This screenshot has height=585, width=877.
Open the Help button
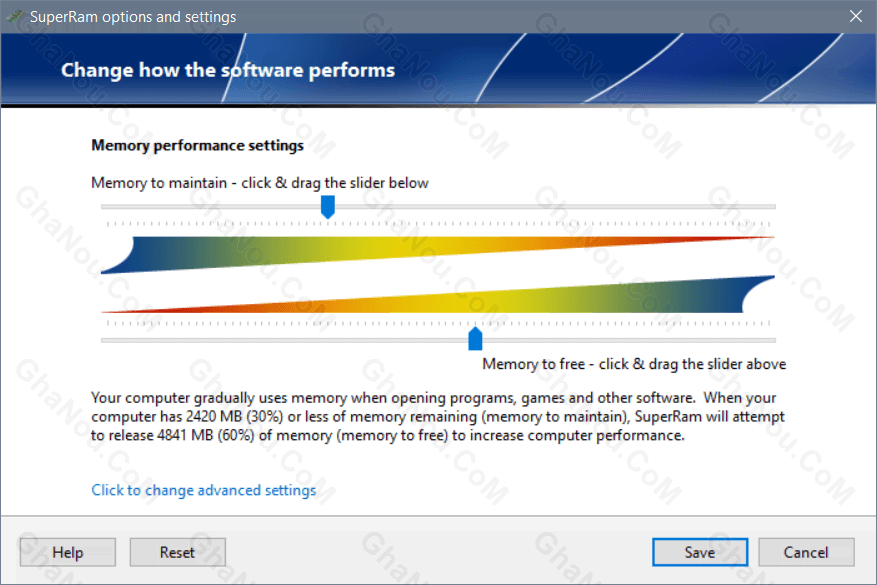[x=68, y=553]
